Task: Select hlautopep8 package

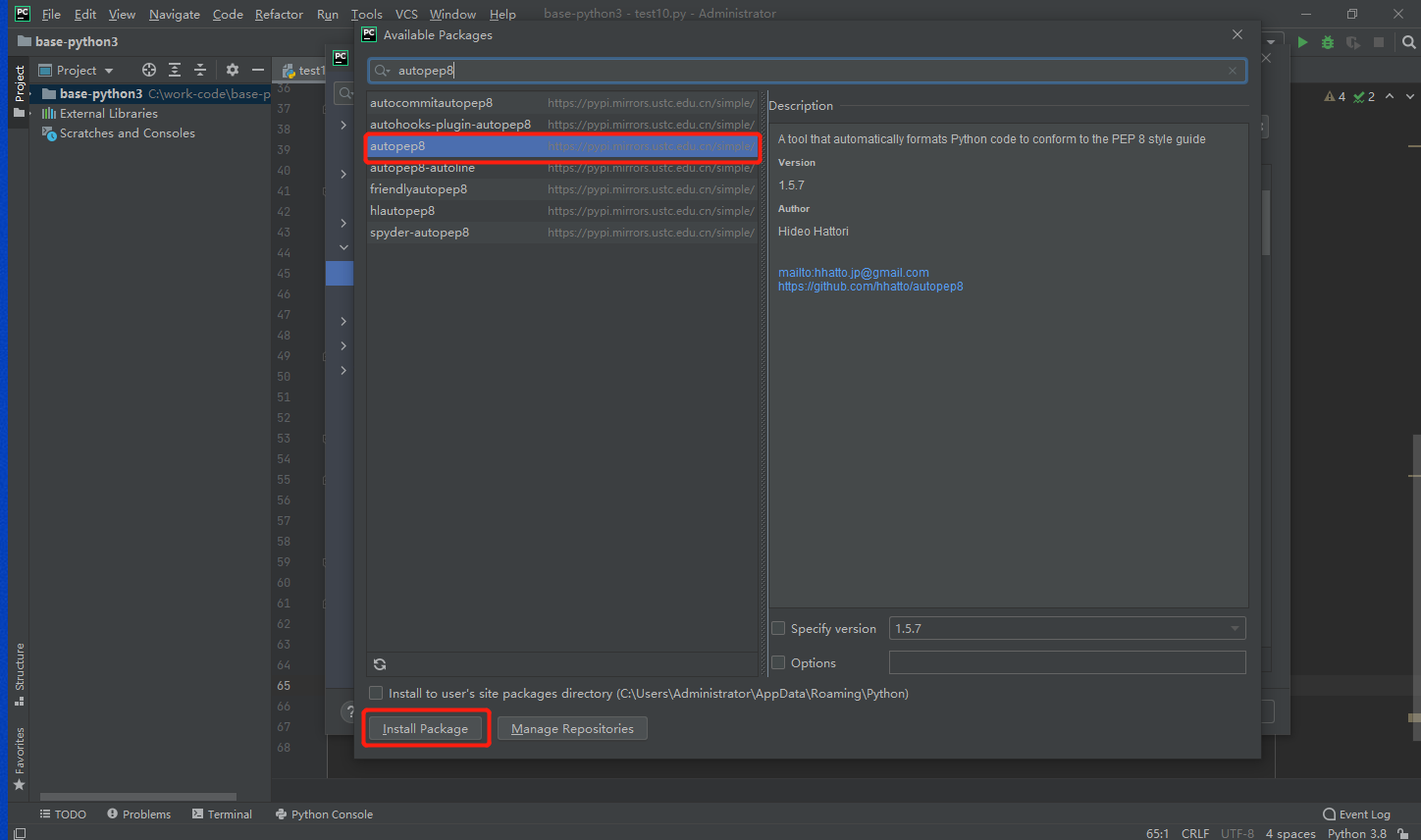Action: (562, 211)
